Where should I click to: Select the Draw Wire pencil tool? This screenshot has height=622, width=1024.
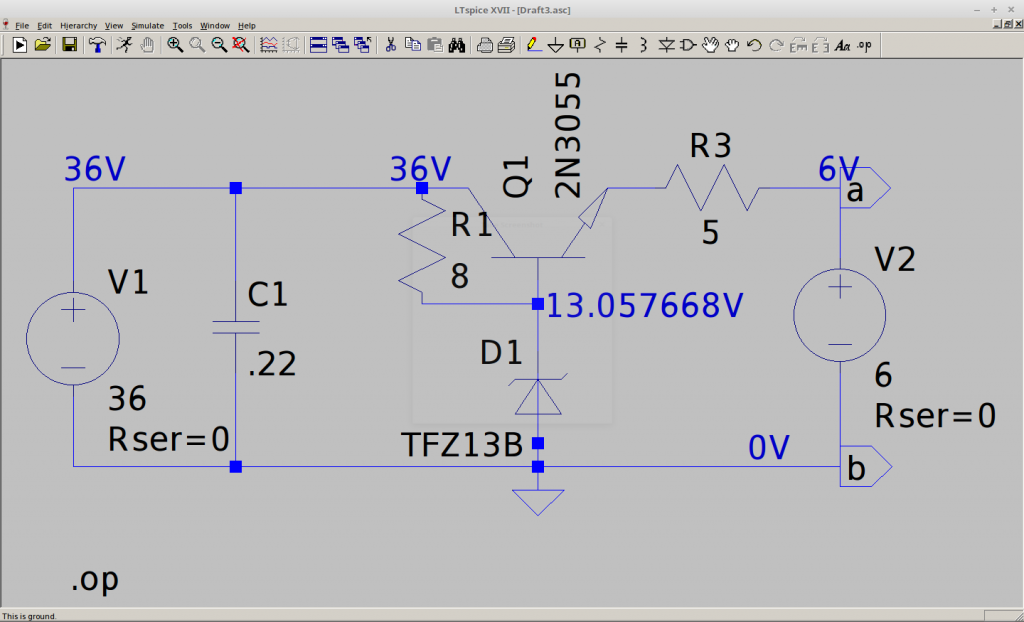click(533, 44)
